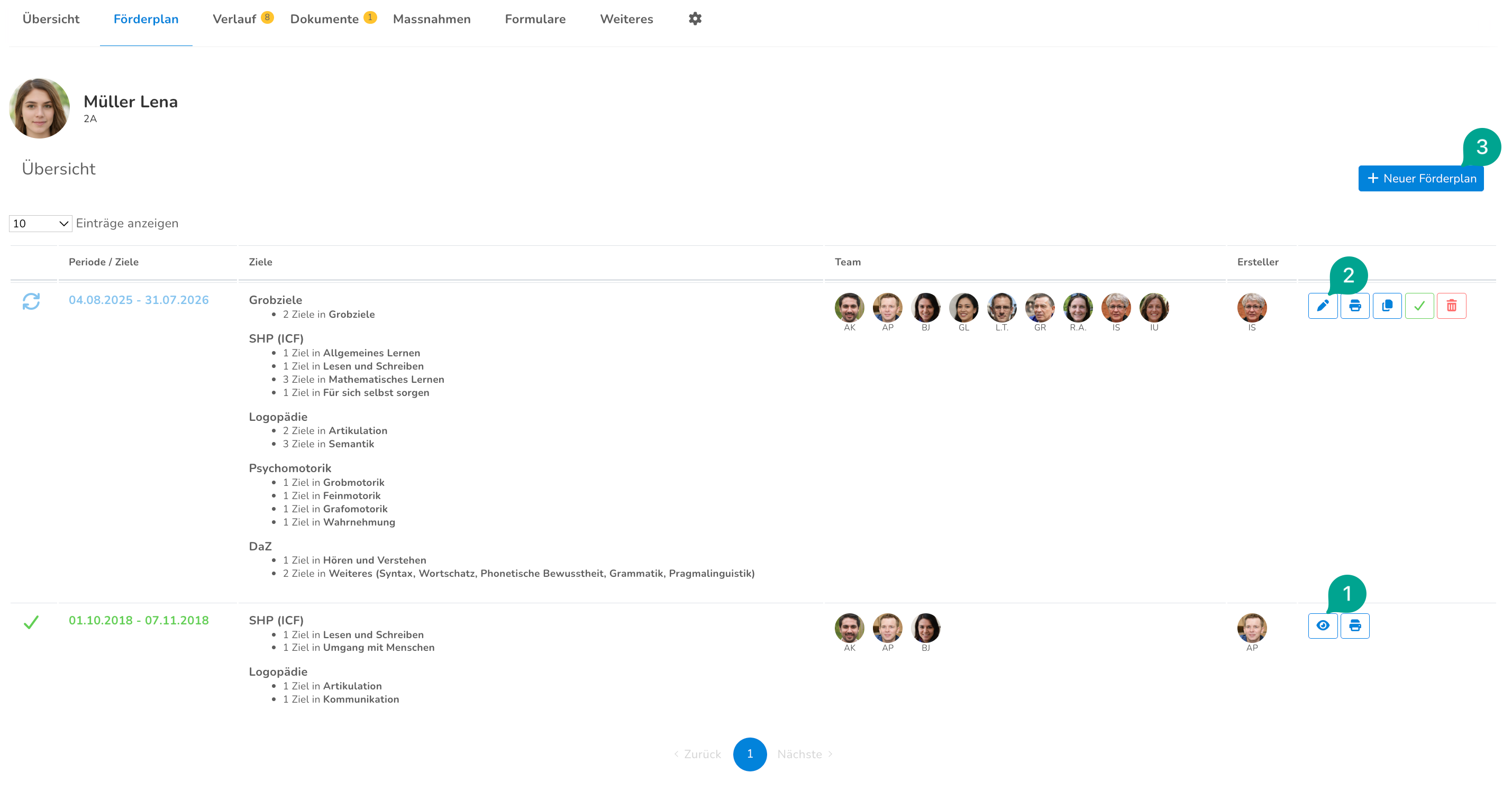This screenshot has height=801, width=1512.
Task: Select page 1 in pagination
Action: coord(750,754)
